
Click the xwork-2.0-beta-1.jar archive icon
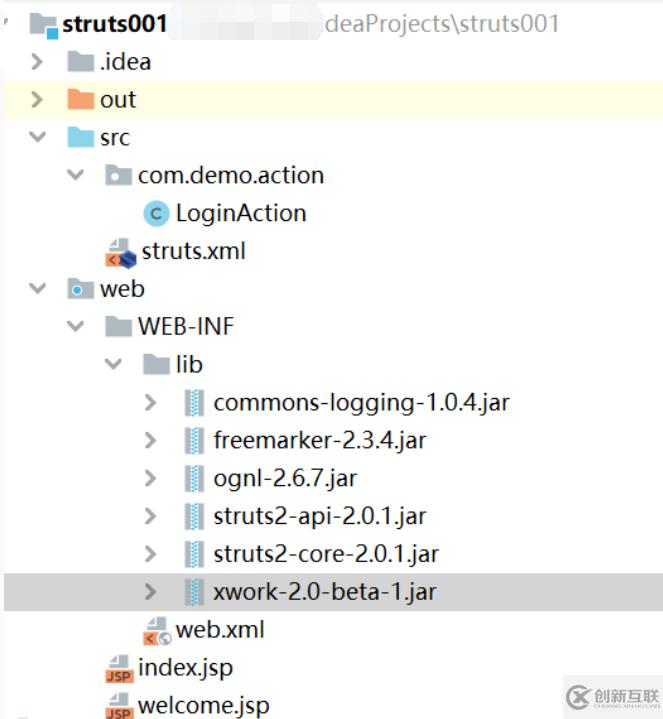[x=194, y=592]
